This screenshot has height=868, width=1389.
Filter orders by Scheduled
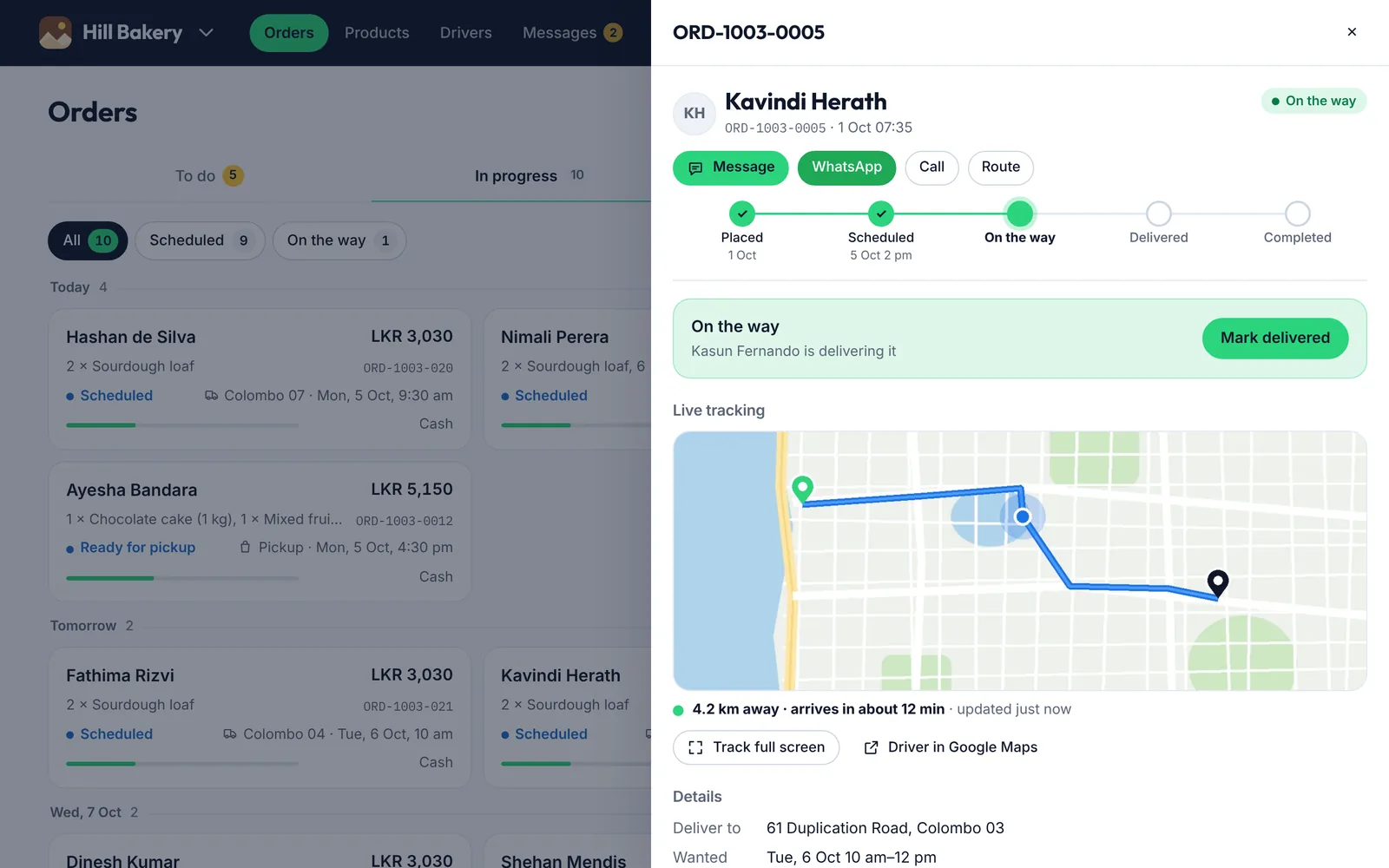(x=200, y=240)
